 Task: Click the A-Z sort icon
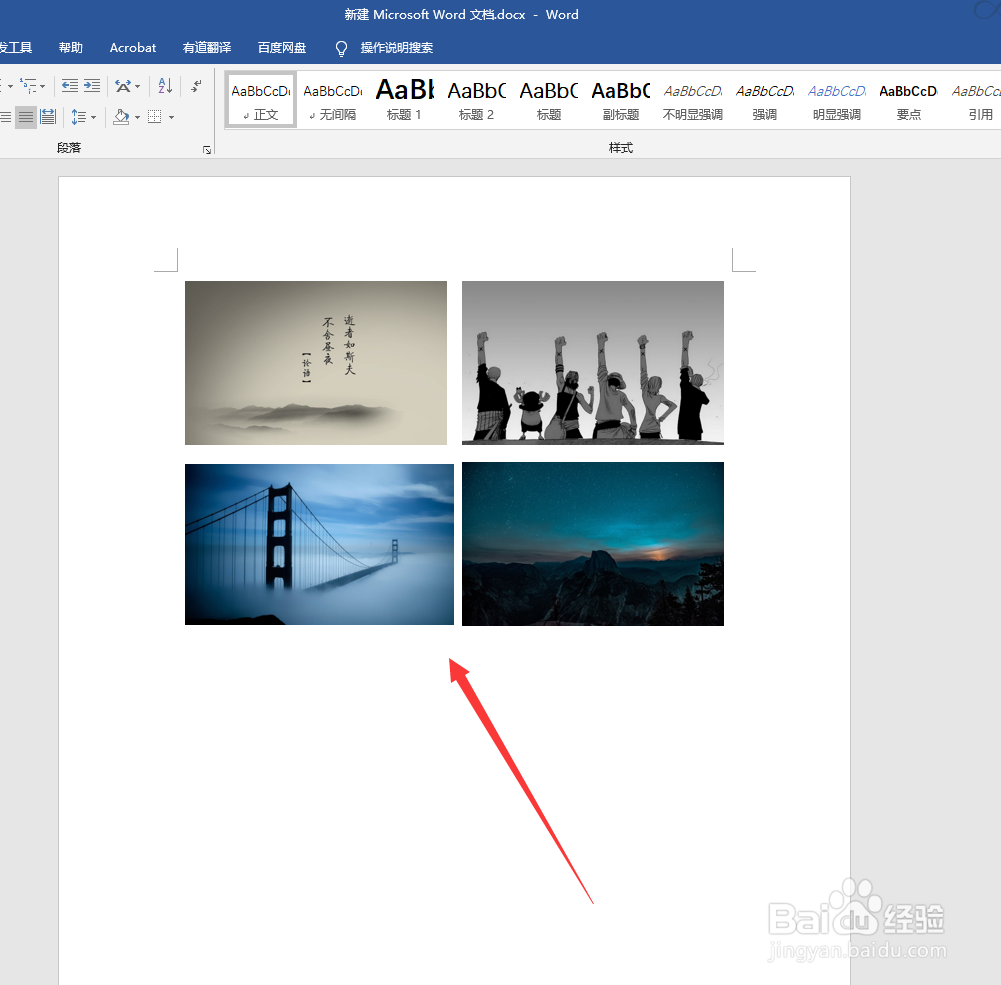click(165, 86)
